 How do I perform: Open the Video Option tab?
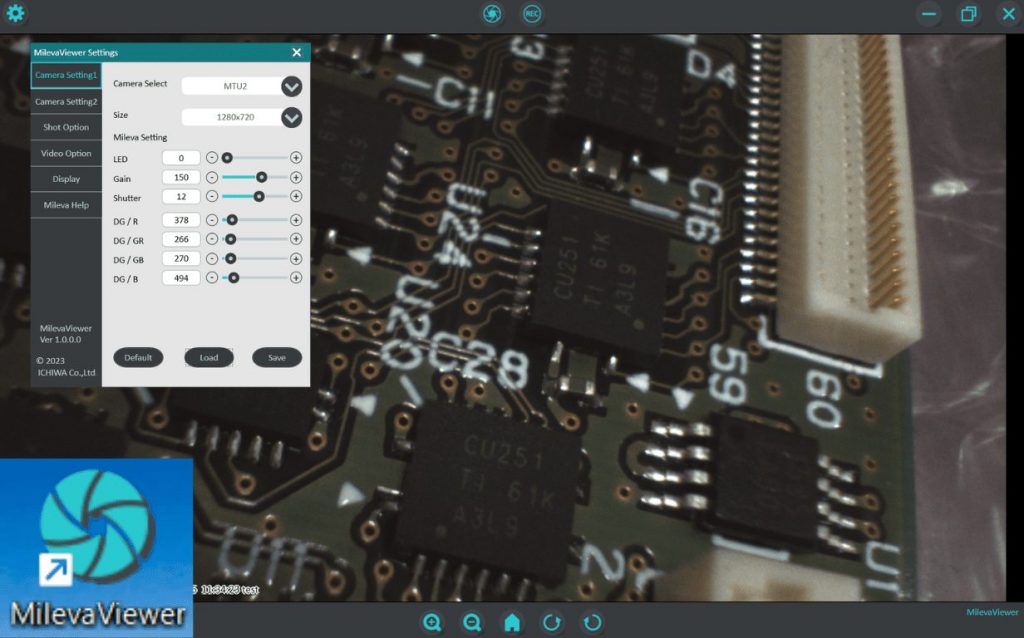[66, 153]
